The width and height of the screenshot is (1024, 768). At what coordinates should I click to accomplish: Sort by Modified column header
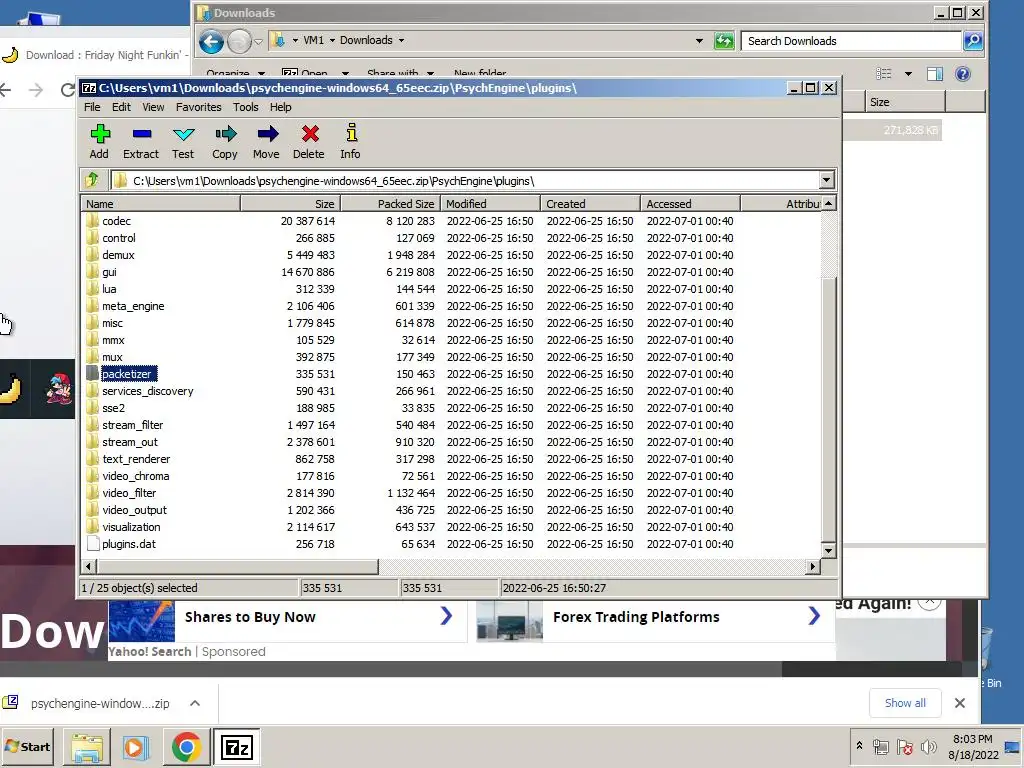(x=490, y=204)
